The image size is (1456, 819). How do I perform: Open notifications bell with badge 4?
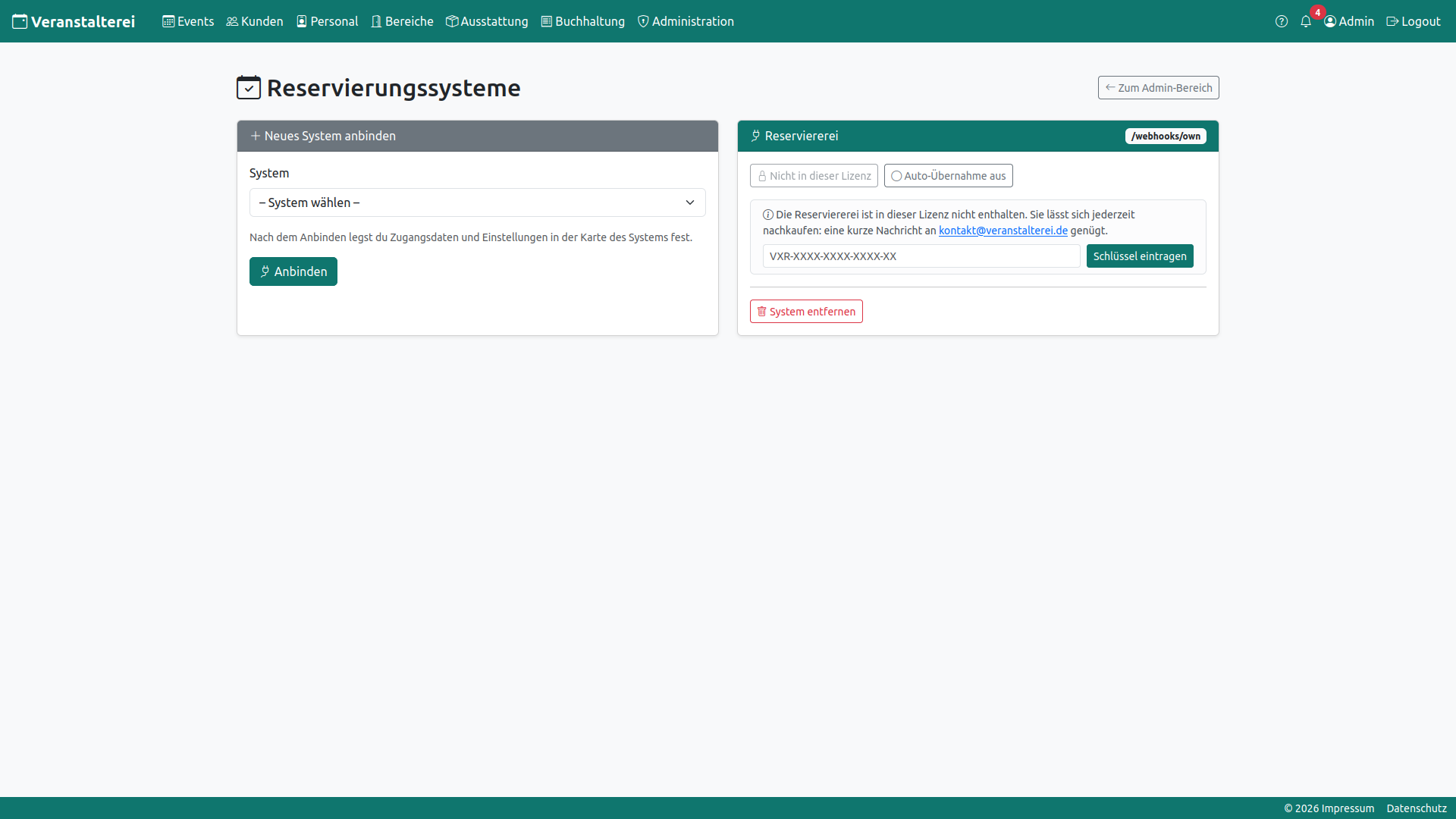point(1306,21)
